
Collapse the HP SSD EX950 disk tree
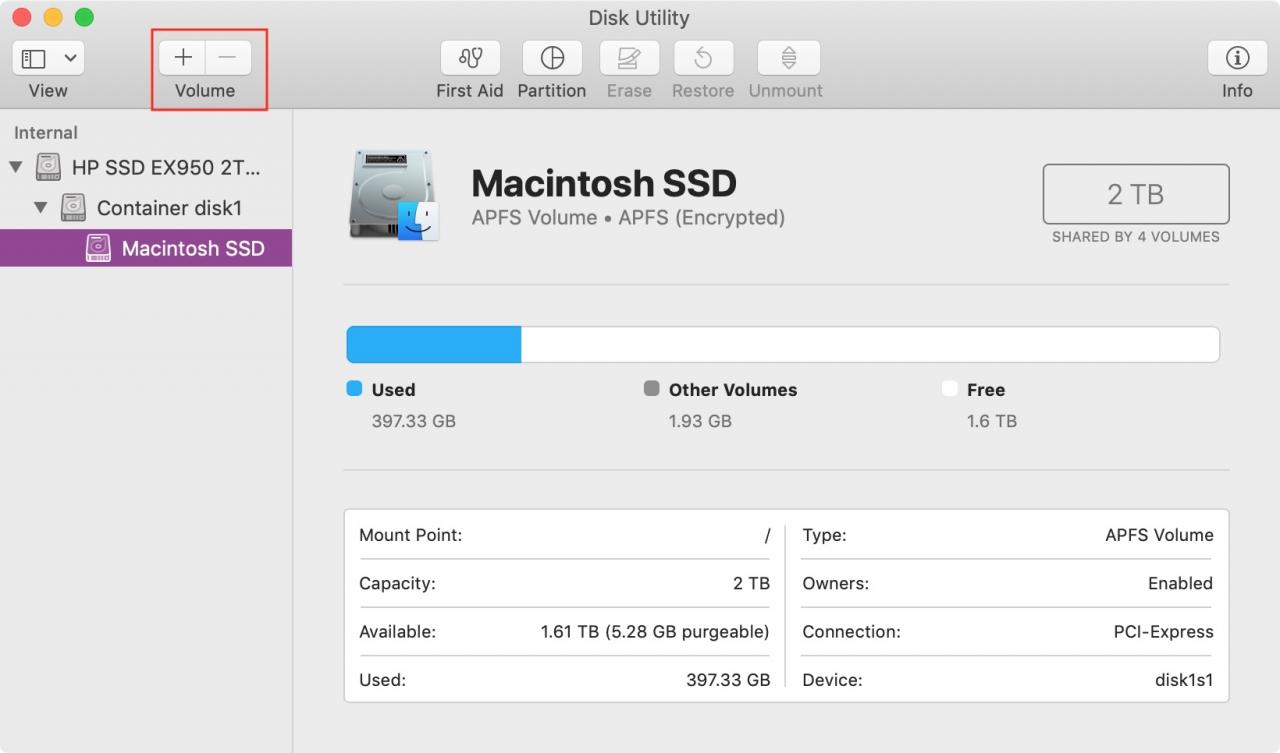pos(16,166)
